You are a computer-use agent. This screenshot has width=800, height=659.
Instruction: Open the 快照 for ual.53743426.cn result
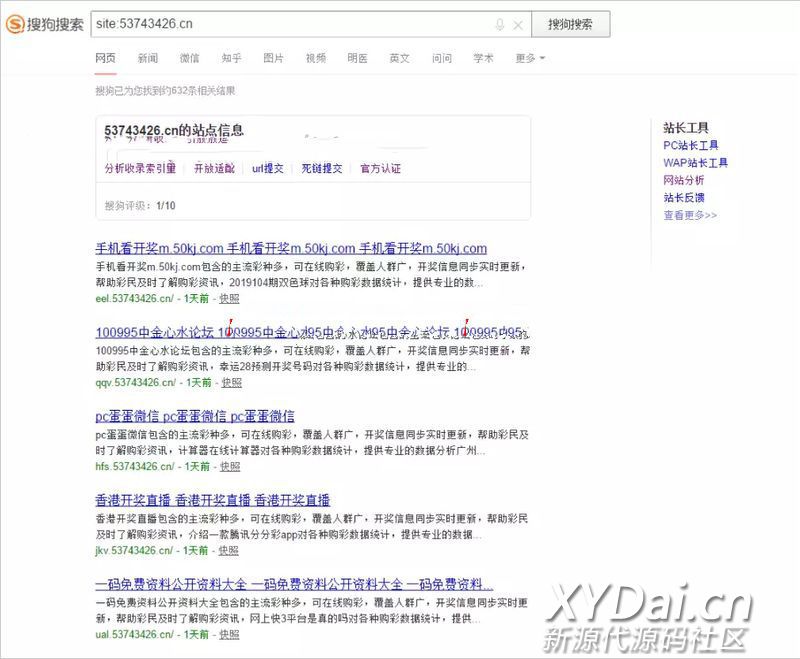click(x=229, y=635)
